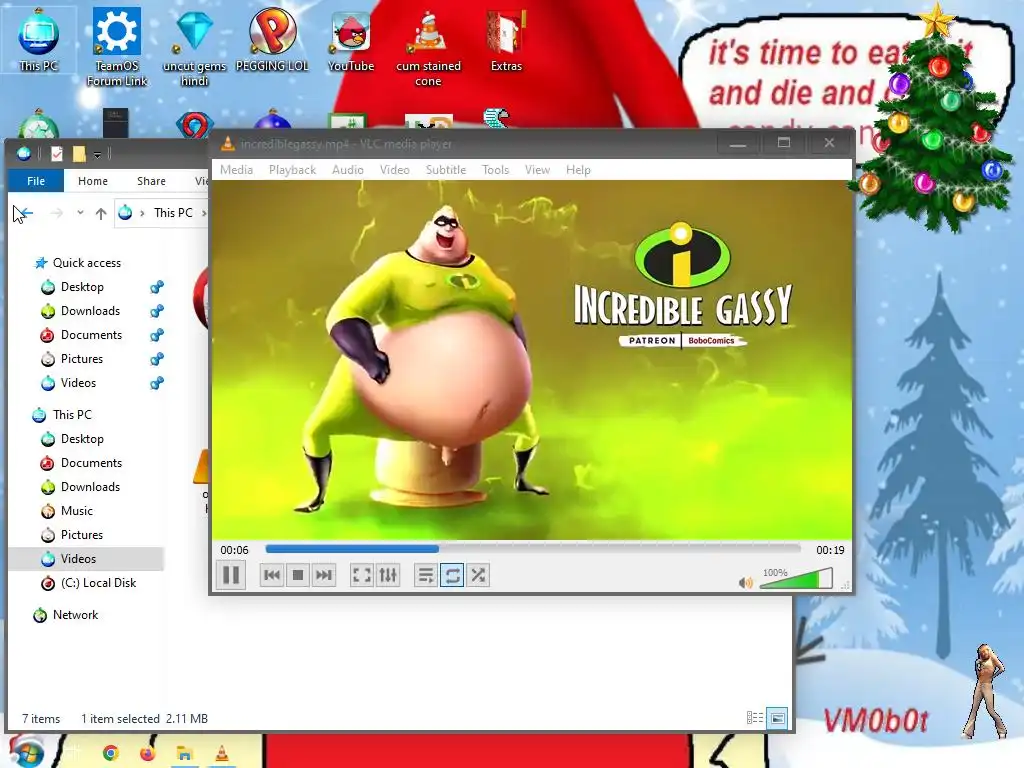Viewport: 1024px width, 768px height.
Task: Open Network in navigation pane
Action: click(x=75, y=615)
